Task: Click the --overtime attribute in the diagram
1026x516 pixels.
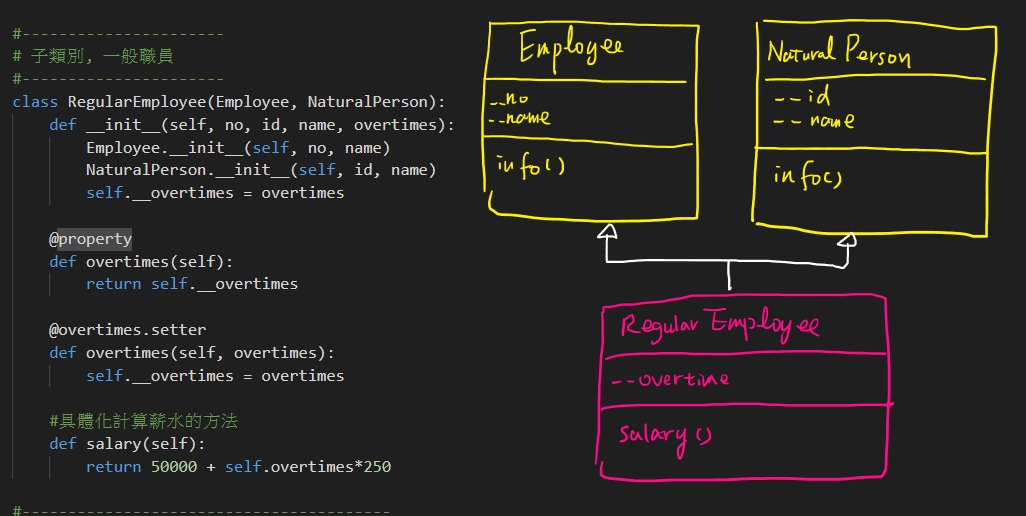Action: coord(669,379)
